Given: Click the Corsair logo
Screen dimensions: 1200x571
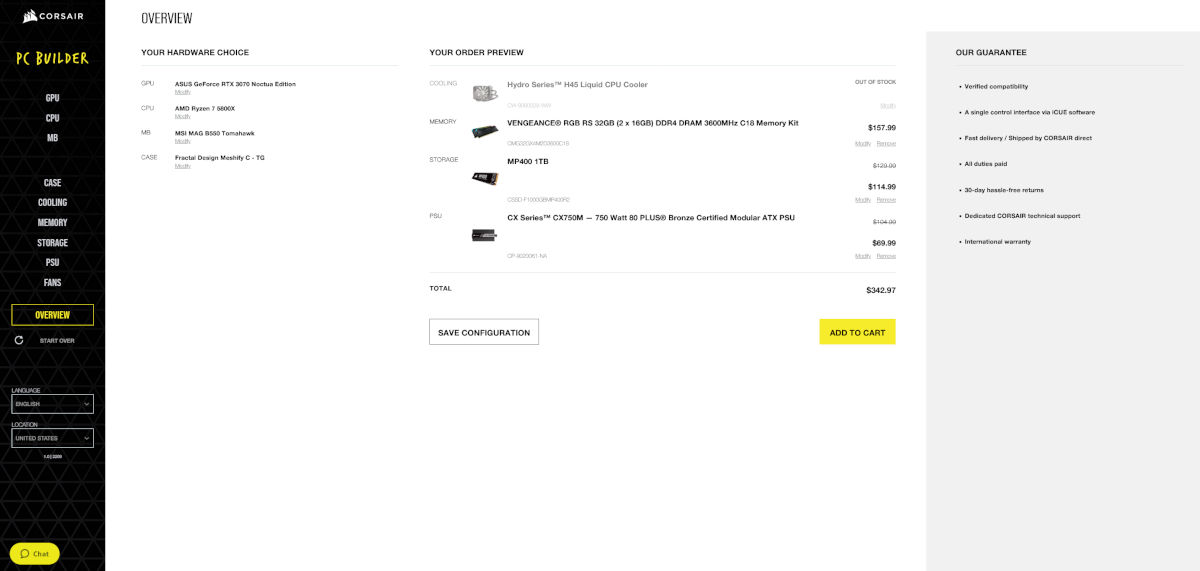Looking at the screenshot, I should click(52, 16).
